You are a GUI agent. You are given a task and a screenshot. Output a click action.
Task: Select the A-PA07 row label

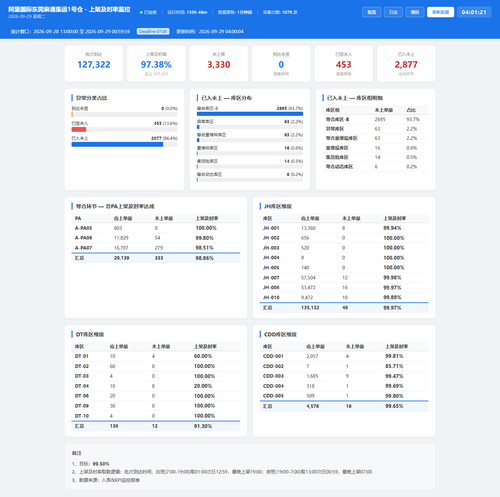tap(83, 248)
